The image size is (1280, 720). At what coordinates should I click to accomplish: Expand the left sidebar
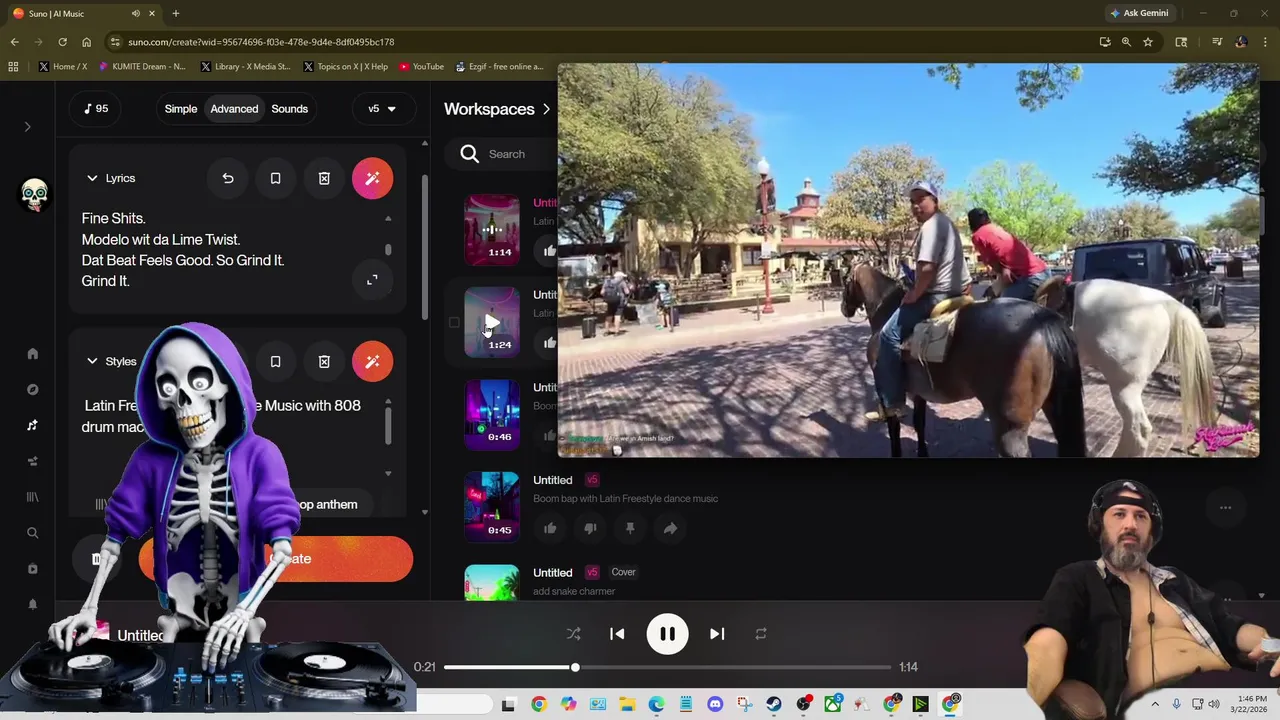click(x=28, y=127)
